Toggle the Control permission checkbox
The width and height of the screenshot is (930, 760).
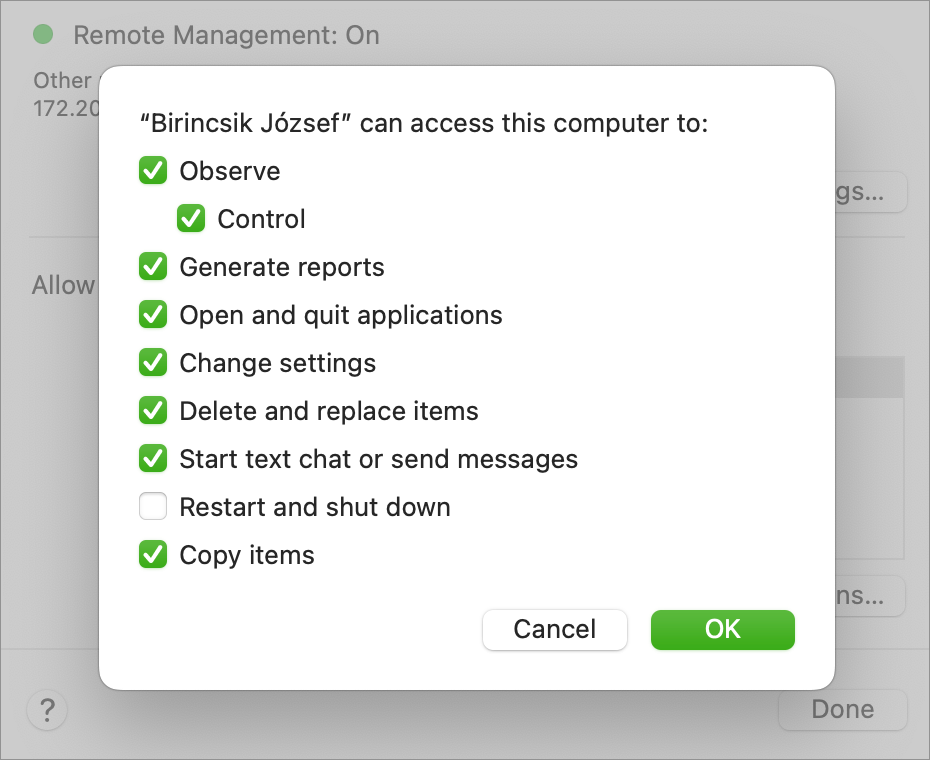[191, 219]
